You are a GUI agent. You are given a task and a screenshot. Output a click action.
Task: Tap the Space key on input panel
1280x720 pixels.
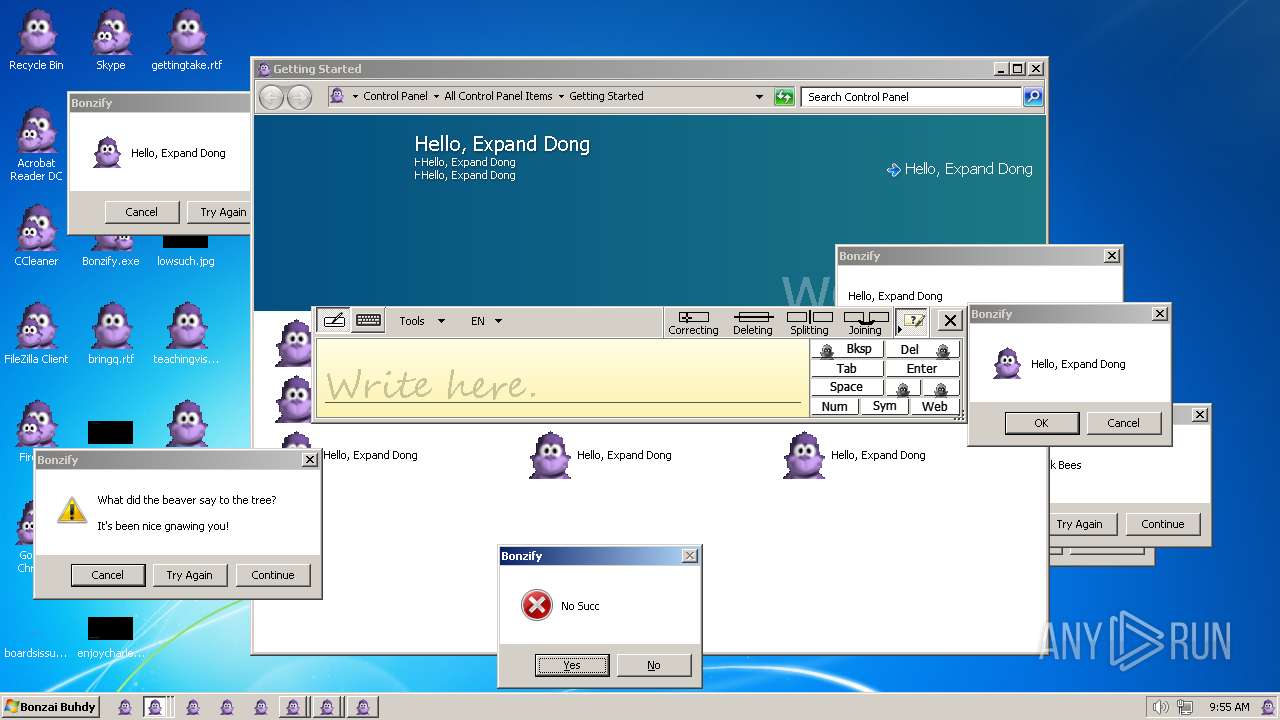coord(847,388)
